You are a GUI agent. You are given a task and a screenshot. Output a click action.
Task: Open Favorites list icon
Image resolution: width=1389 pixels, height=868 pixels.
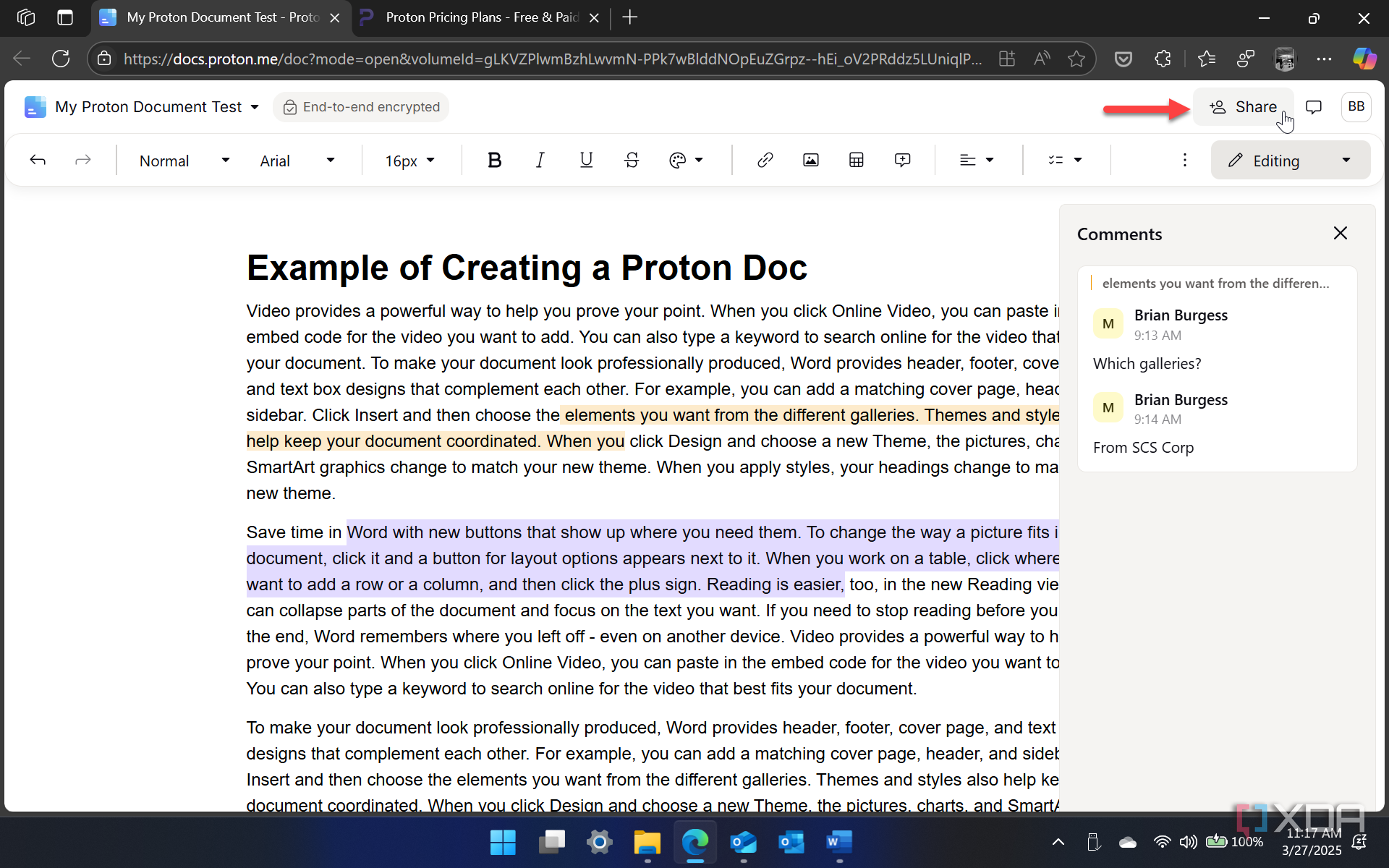point(1206,59)
